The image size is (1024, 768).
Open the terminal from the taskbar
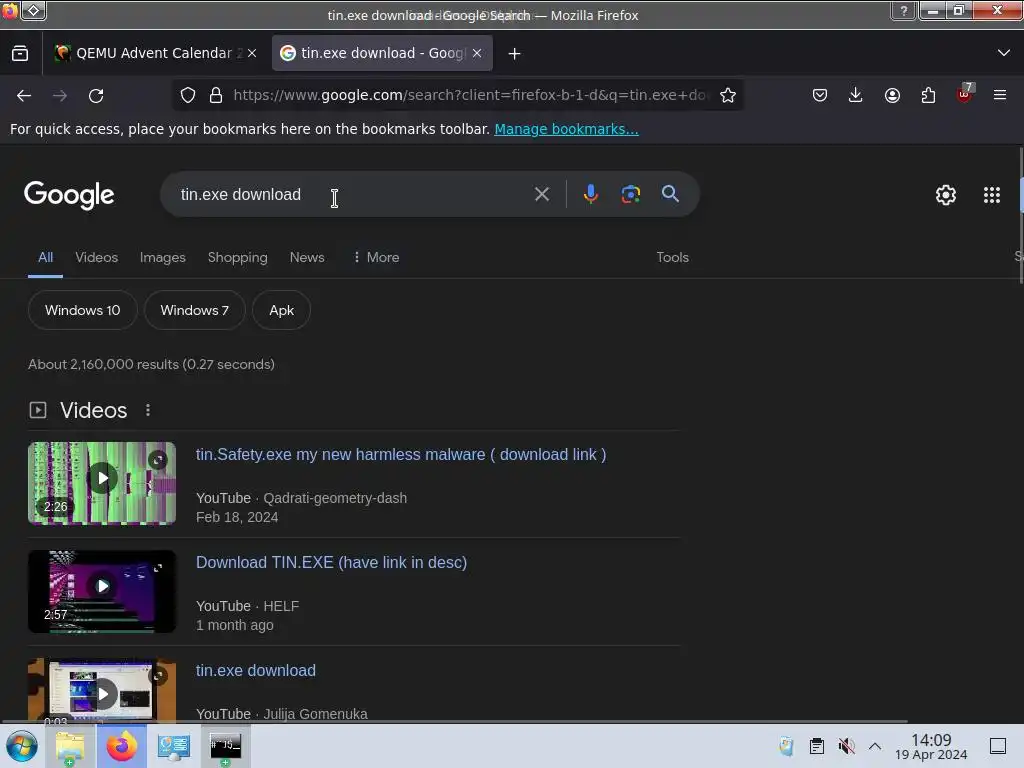(225, 746)
